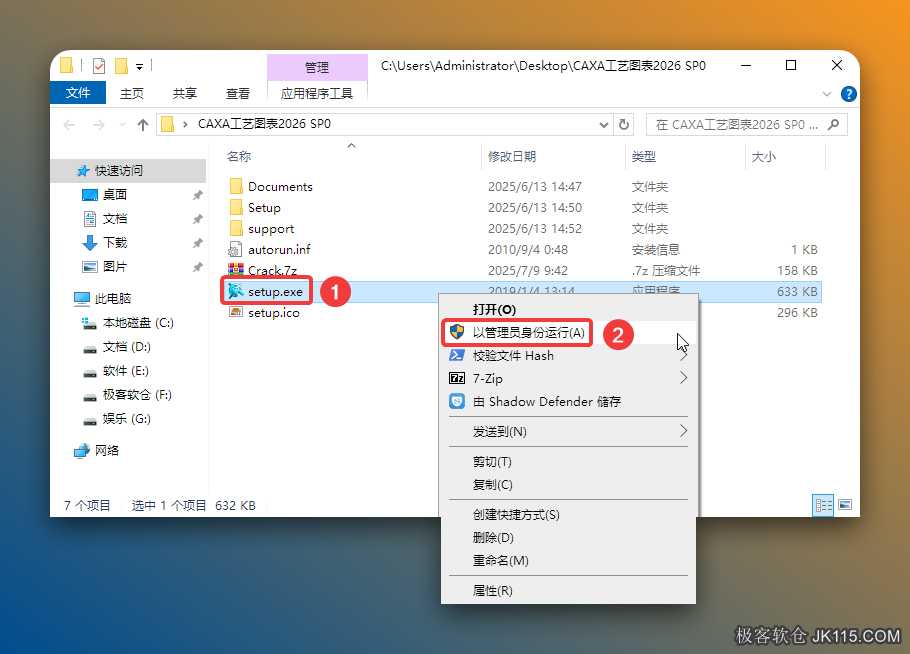The height and width of the screenshot is (654, 910).
Task: Open the recent locations dropdown arrow
Action: [122, 125]
